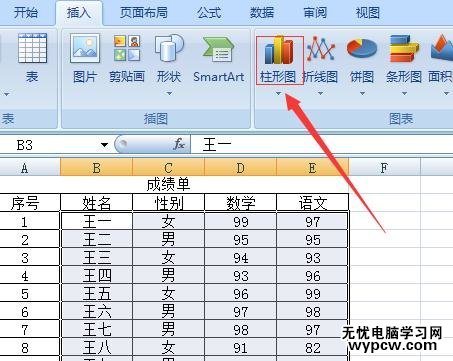Switch to the 视图 View tab

368,13
